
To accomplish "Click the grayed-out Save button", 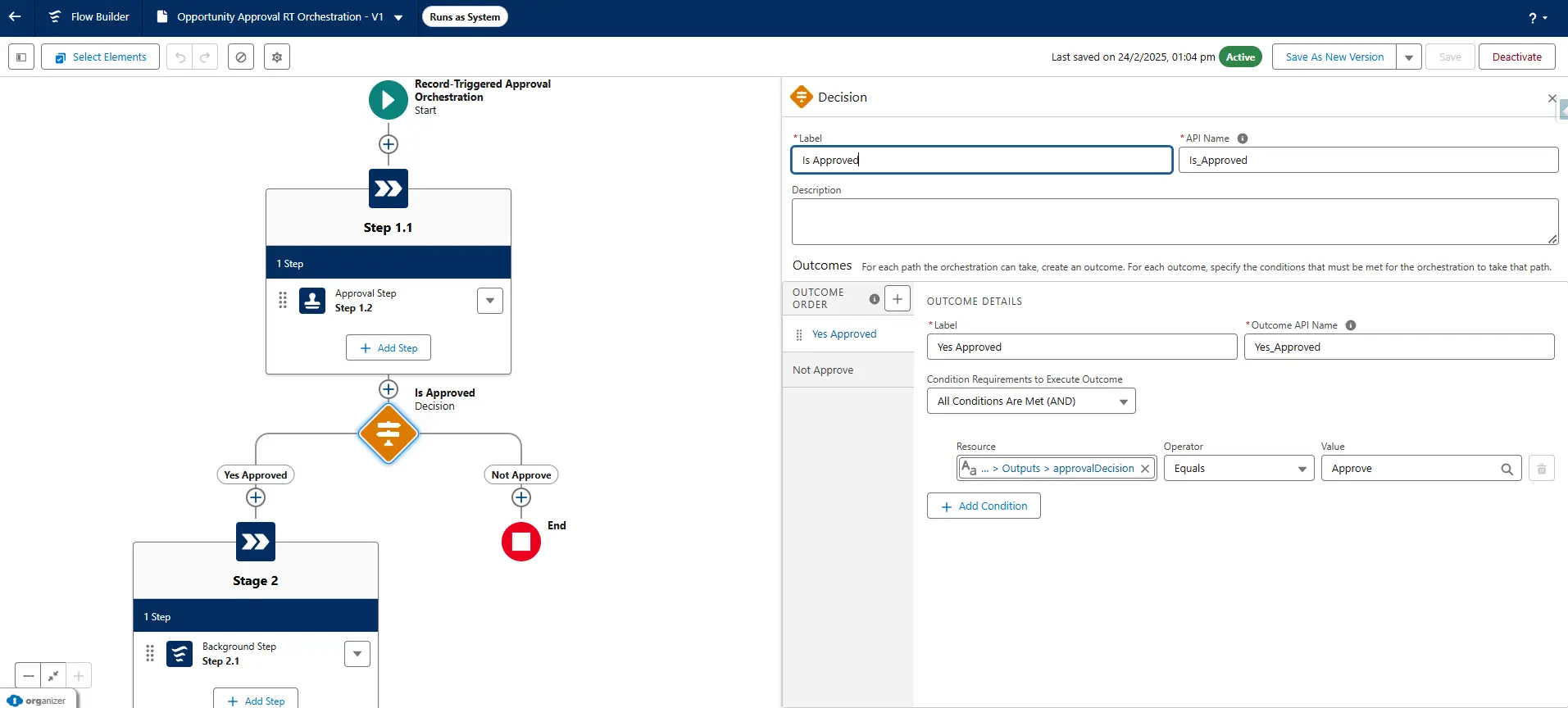I will pos(1450,57).
